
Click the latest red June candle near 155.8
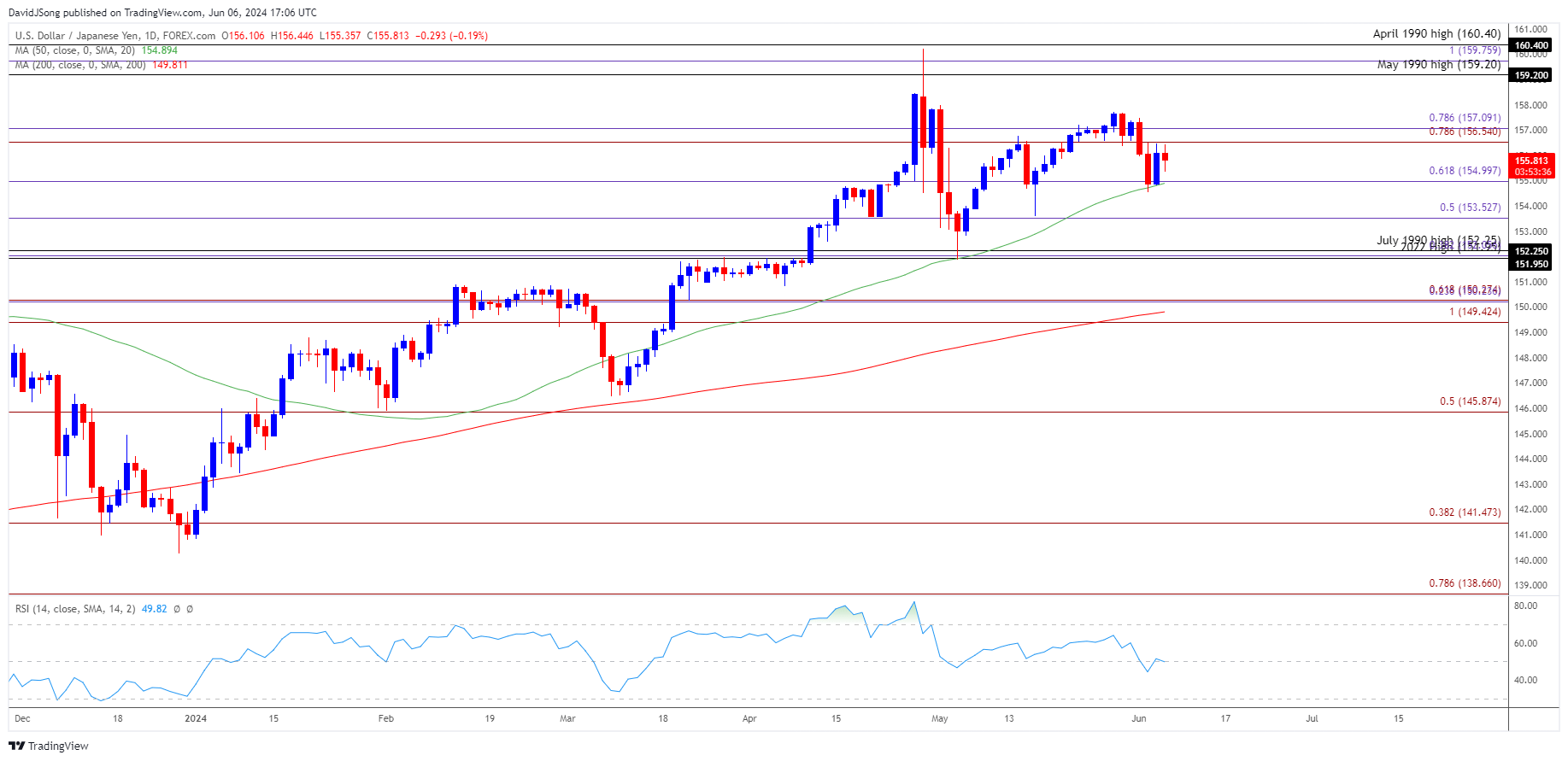click(1165, 156)
